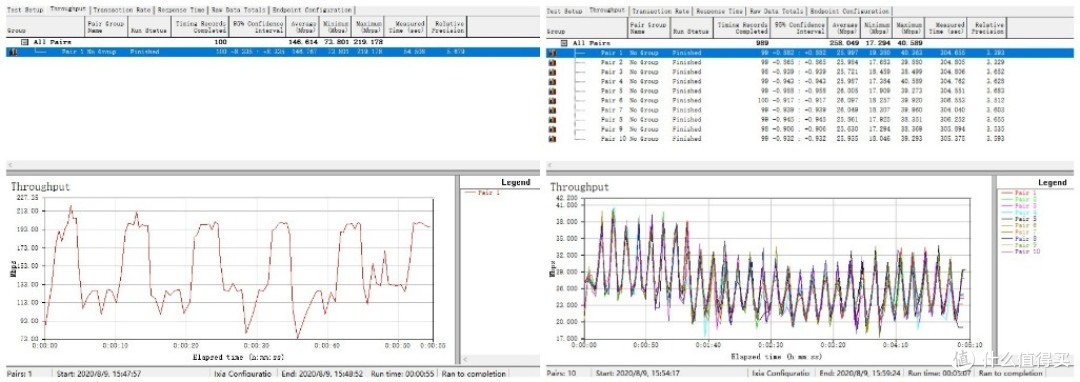The height and width of the screenshot is (382, 1080).
Task: Click the Pair 9 row icon
Action: [x=552, y=129]
